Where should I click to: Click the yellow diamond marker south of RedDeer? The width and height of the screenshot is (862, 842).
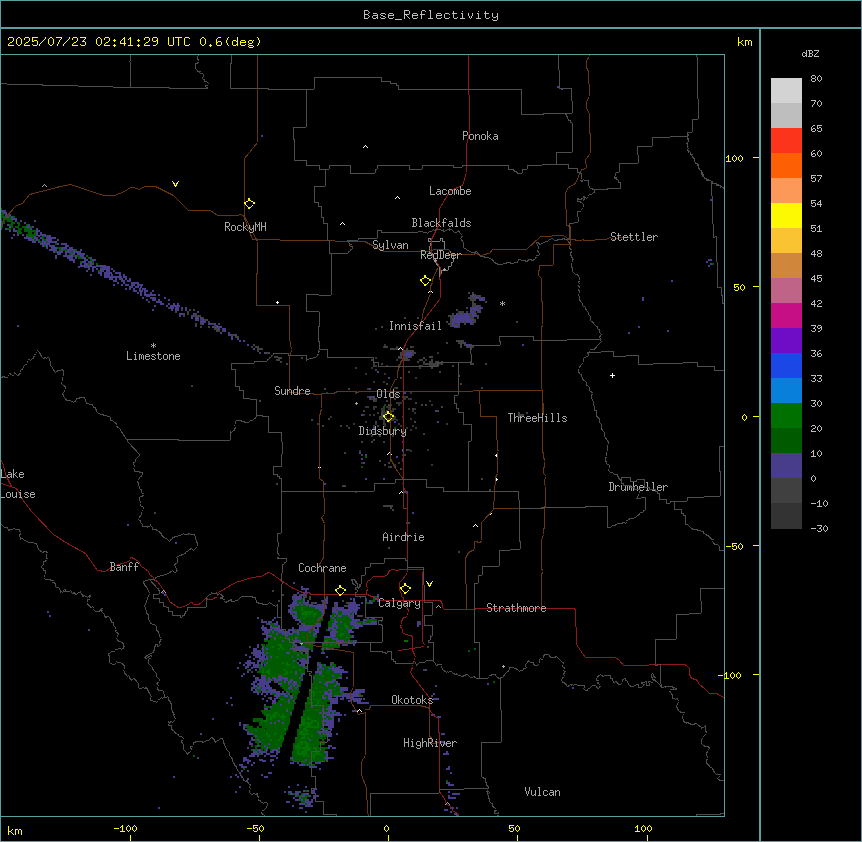pyautogui.click(x=426, y=280)
